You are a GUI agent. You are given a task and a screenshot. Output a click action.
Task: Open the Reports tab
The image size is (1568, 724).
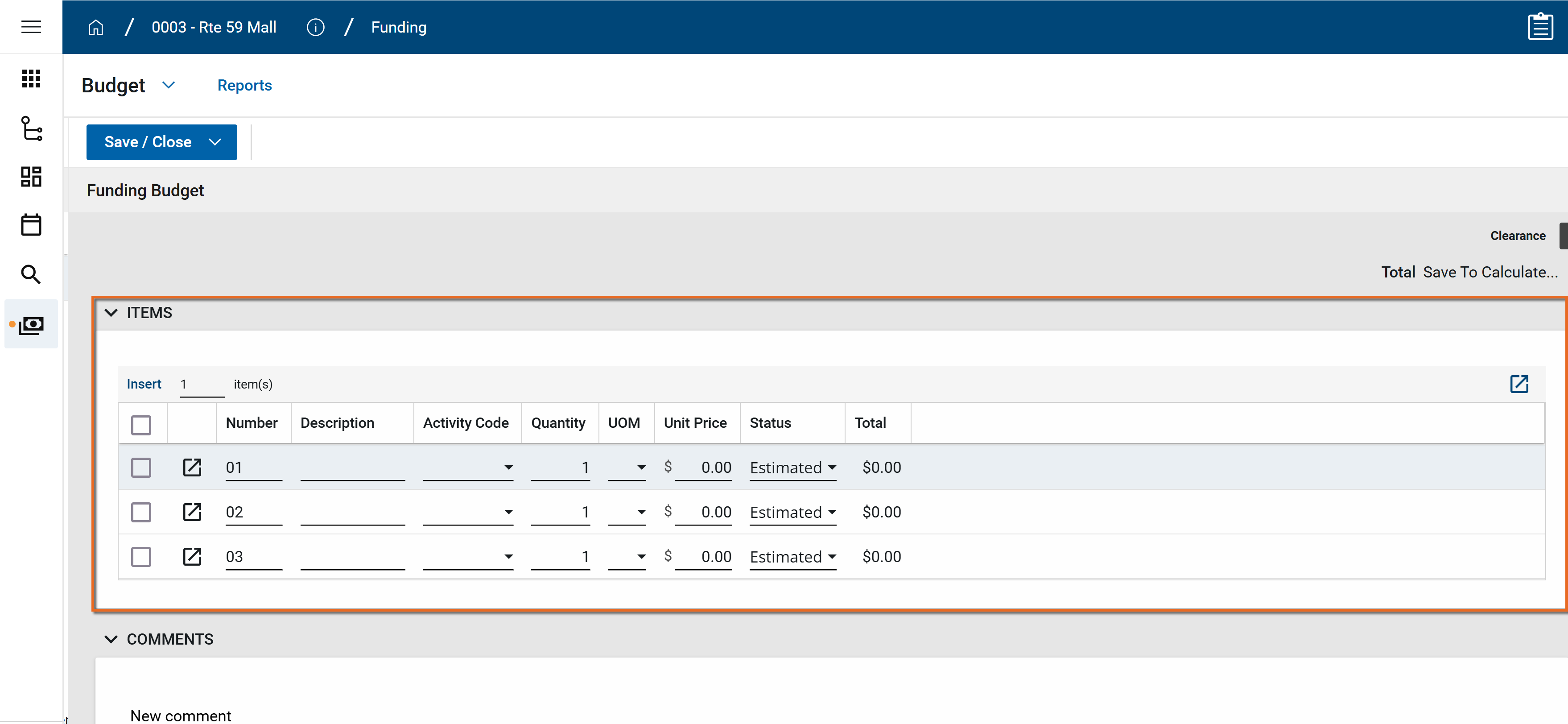coord(245,85)
